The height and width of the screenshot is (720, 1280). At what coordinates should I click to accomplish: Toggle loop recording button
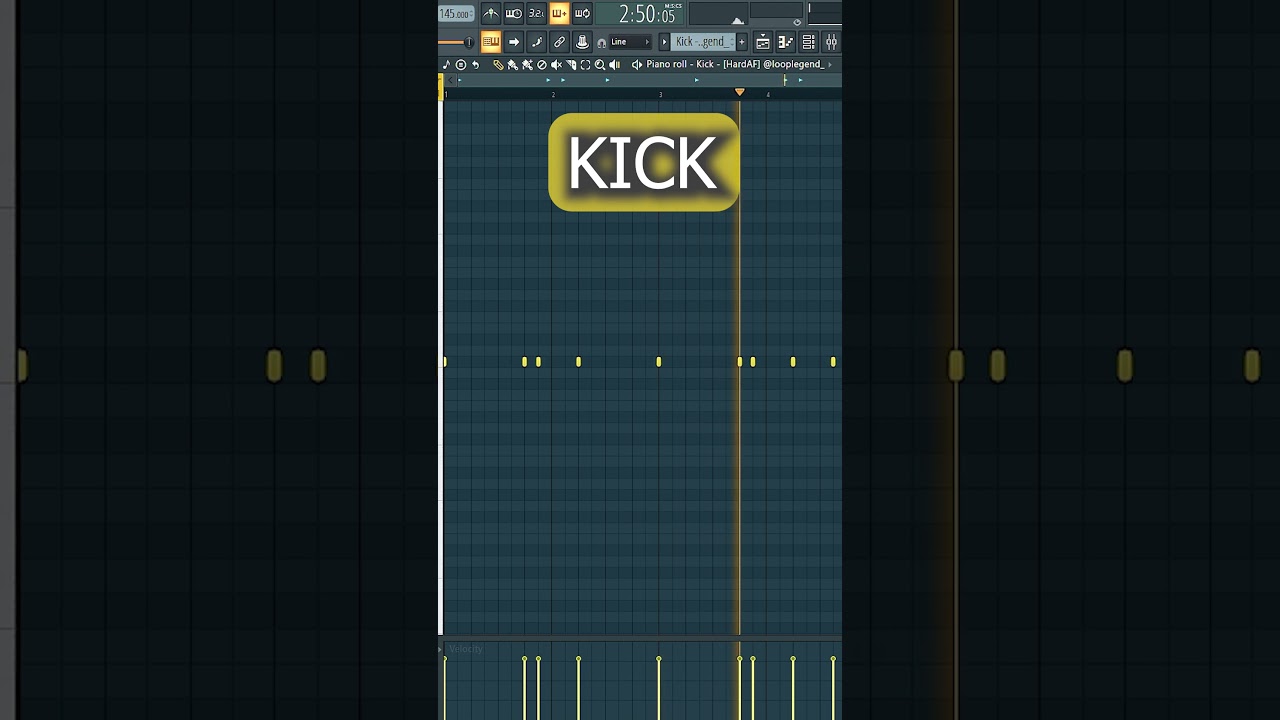click(x=582, y=13)
